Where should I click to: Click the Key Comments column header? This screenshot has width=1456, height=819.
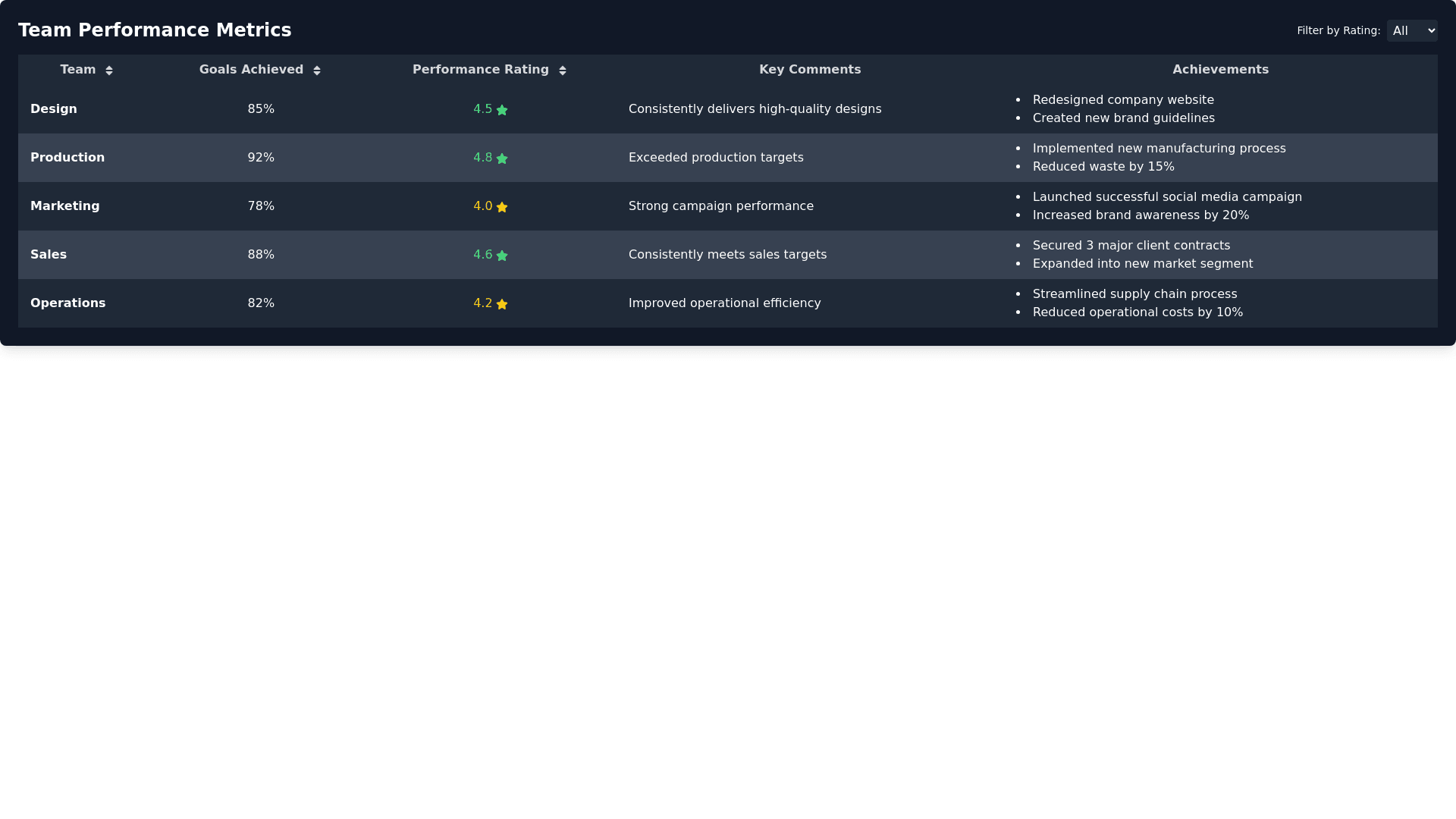click(x=810, y=70)
